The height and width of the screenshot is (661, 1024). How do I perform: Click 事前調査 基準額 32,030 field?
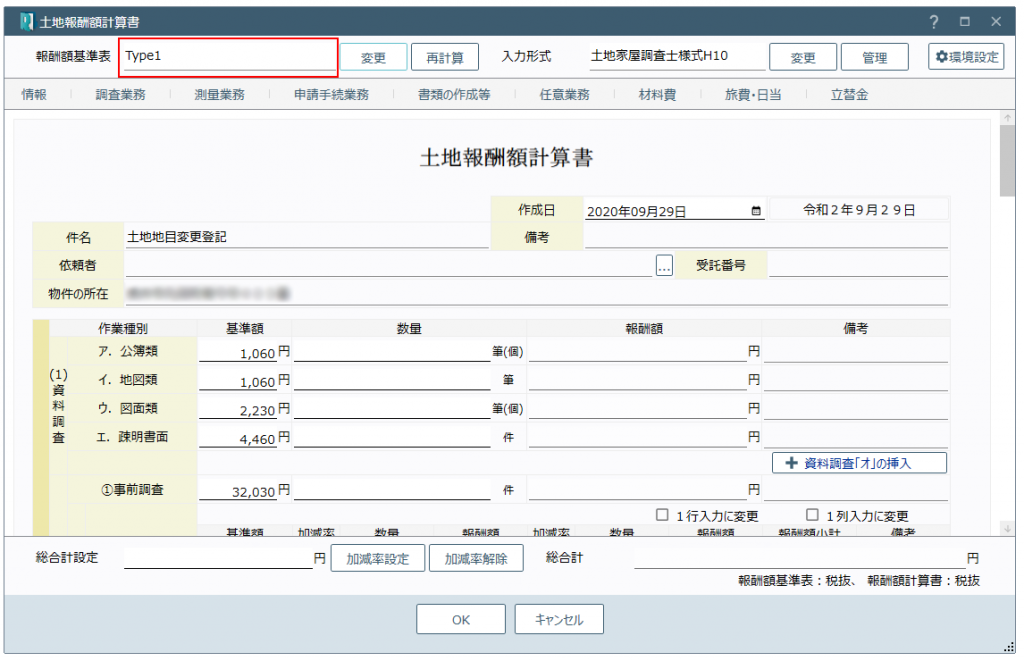(238, 491)
